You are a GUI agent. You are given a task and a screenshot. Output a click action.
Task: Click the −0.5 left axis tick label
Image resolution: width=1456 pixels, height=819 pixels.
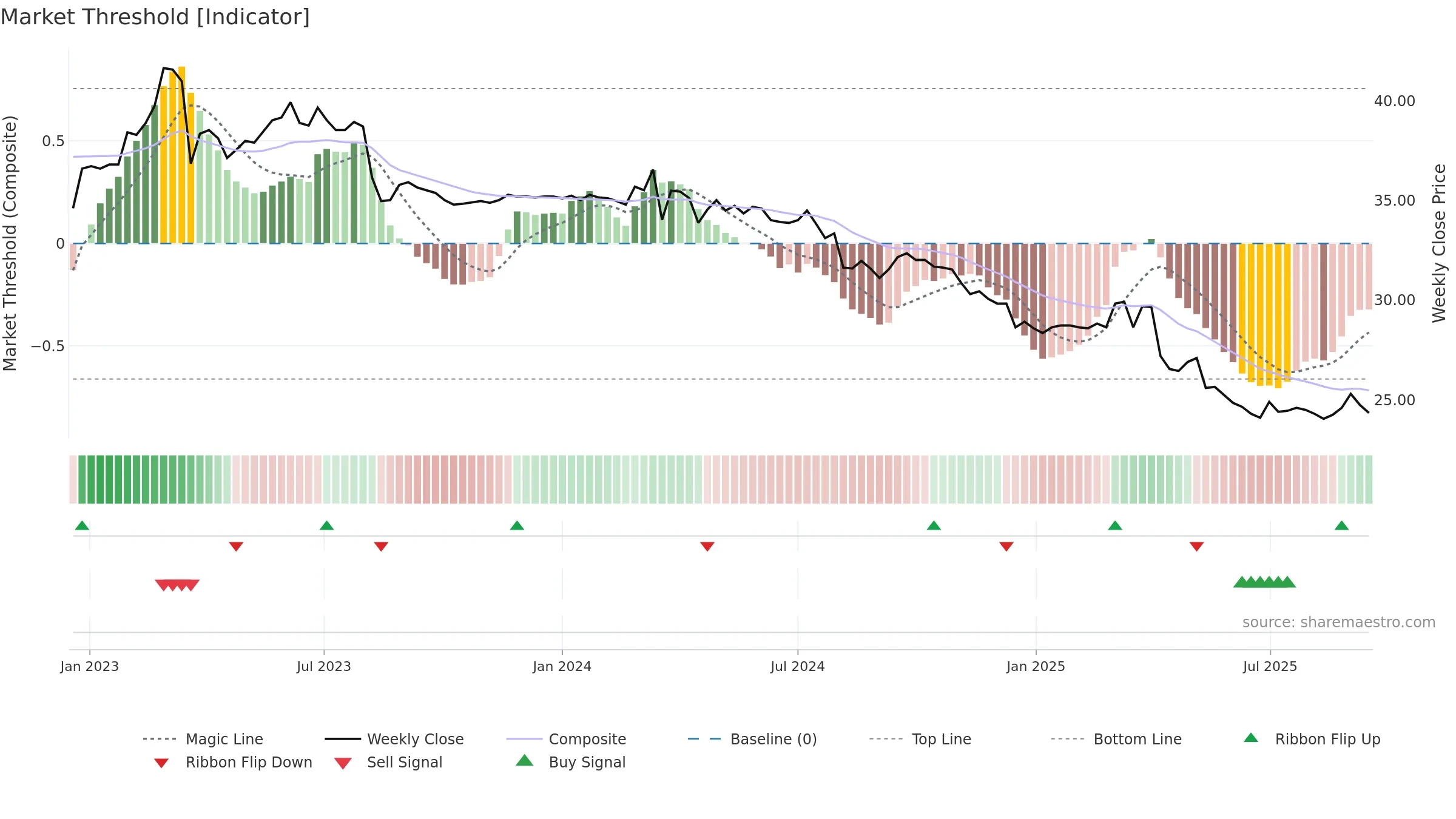[x=48, y=346]
